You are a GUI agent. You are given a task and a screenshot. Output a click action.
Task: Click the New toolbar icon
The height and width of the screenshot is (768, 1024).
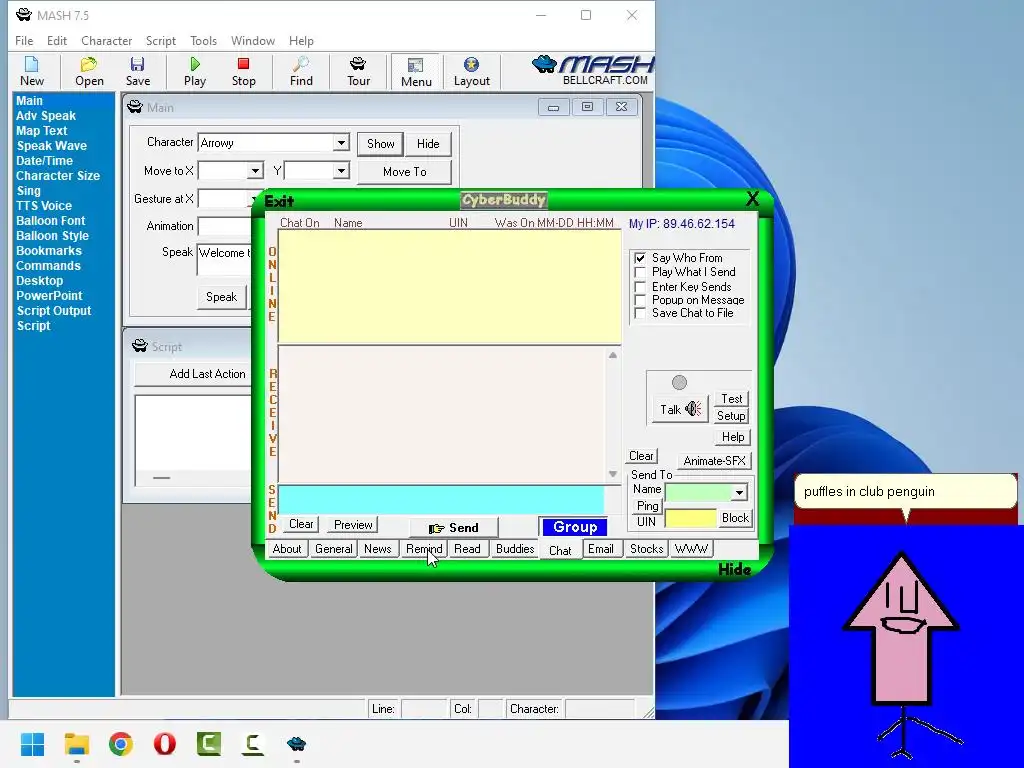31,72
